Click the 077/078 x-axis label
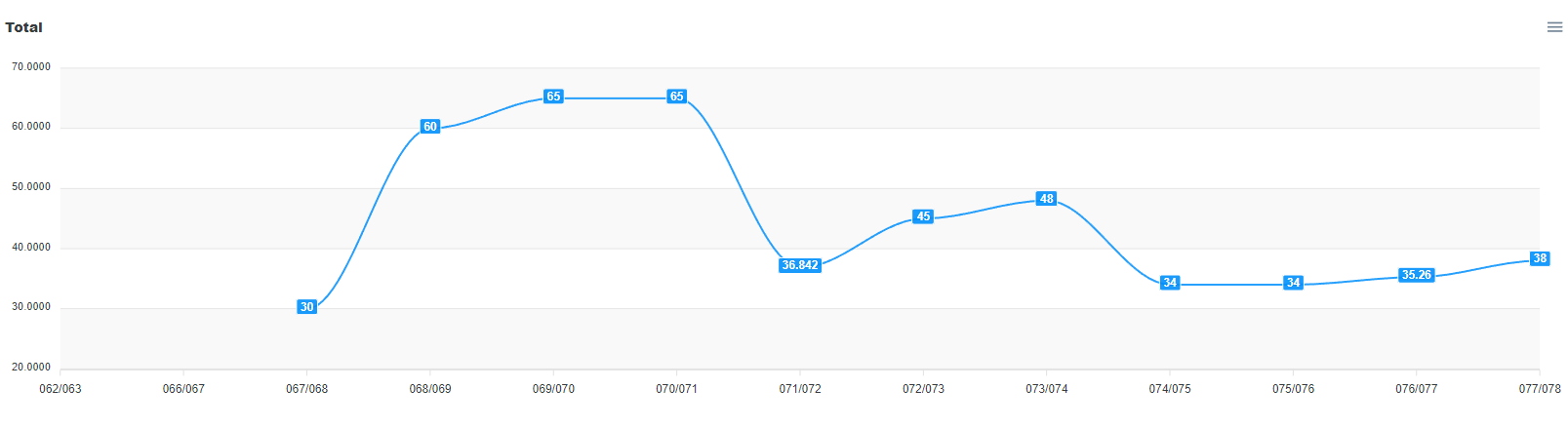 1540,389
